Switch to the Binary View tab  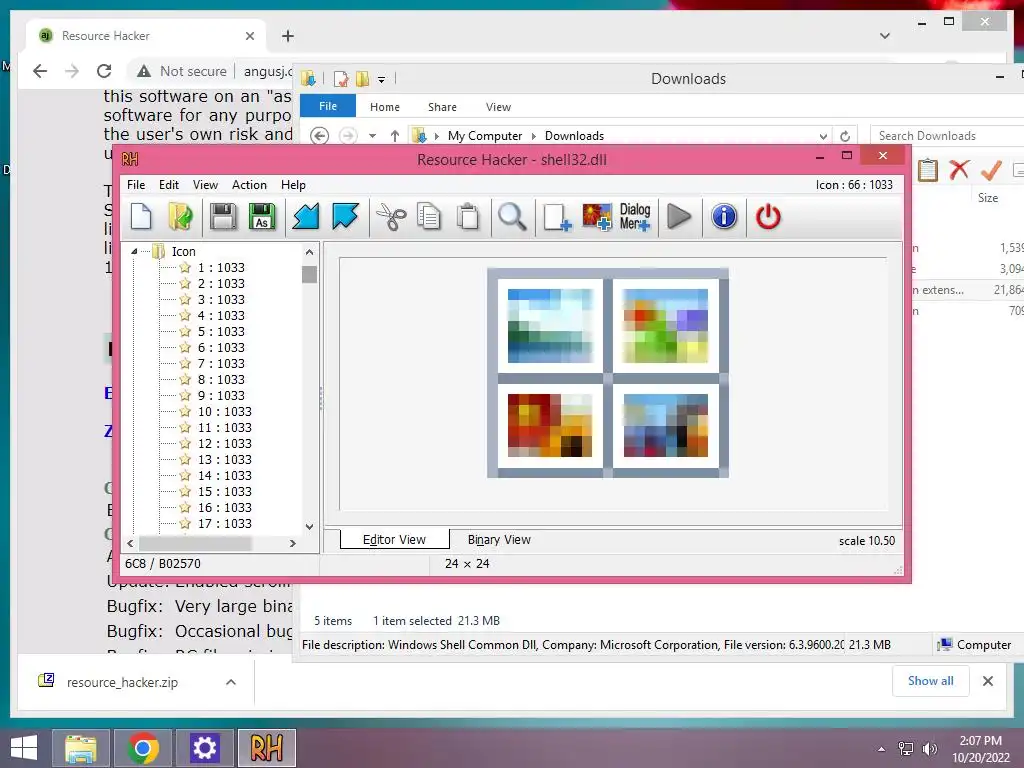[x=499, y=539]
